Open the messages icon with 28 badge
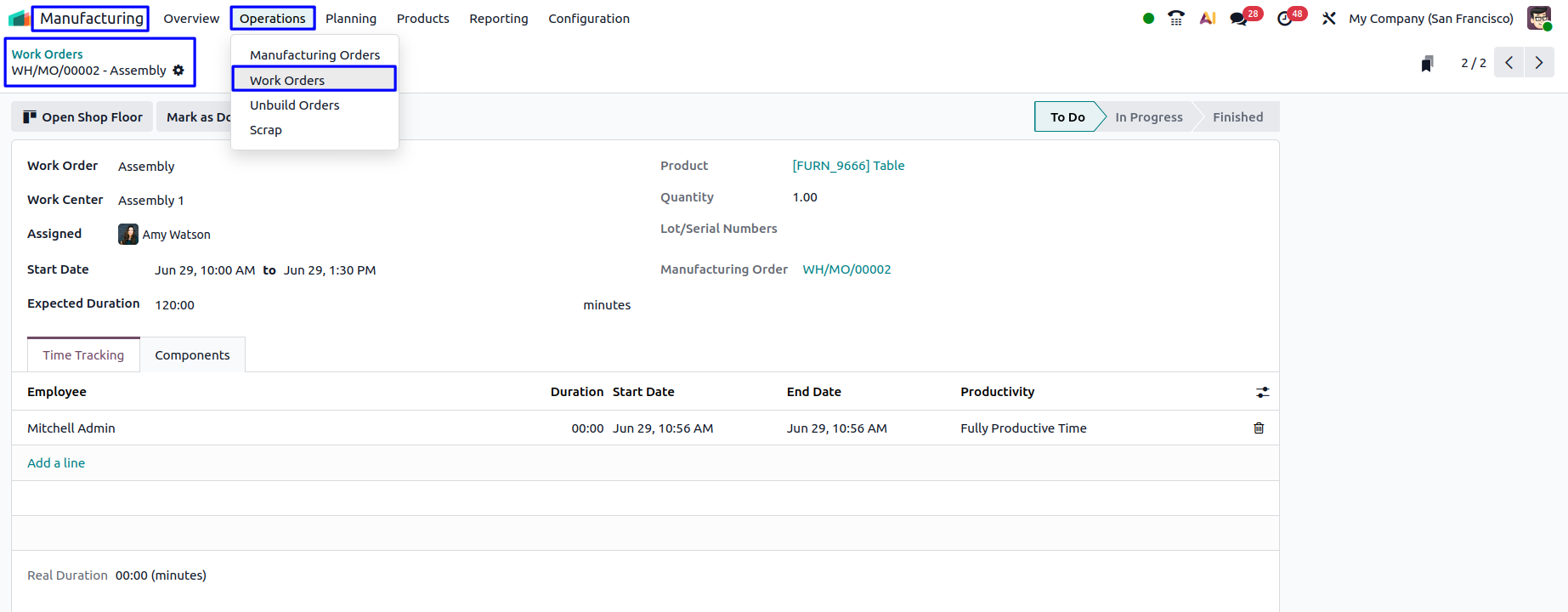The height and width of the screenshot is (612, 1568). tap(1245, 17)
